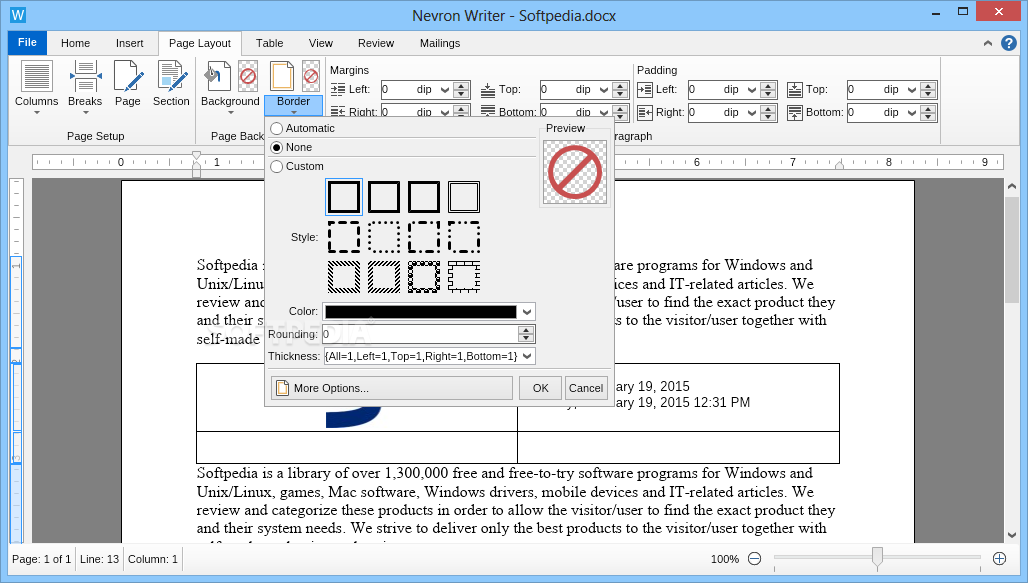
Task: Switch to the Mailings tab
Action: 440,43
